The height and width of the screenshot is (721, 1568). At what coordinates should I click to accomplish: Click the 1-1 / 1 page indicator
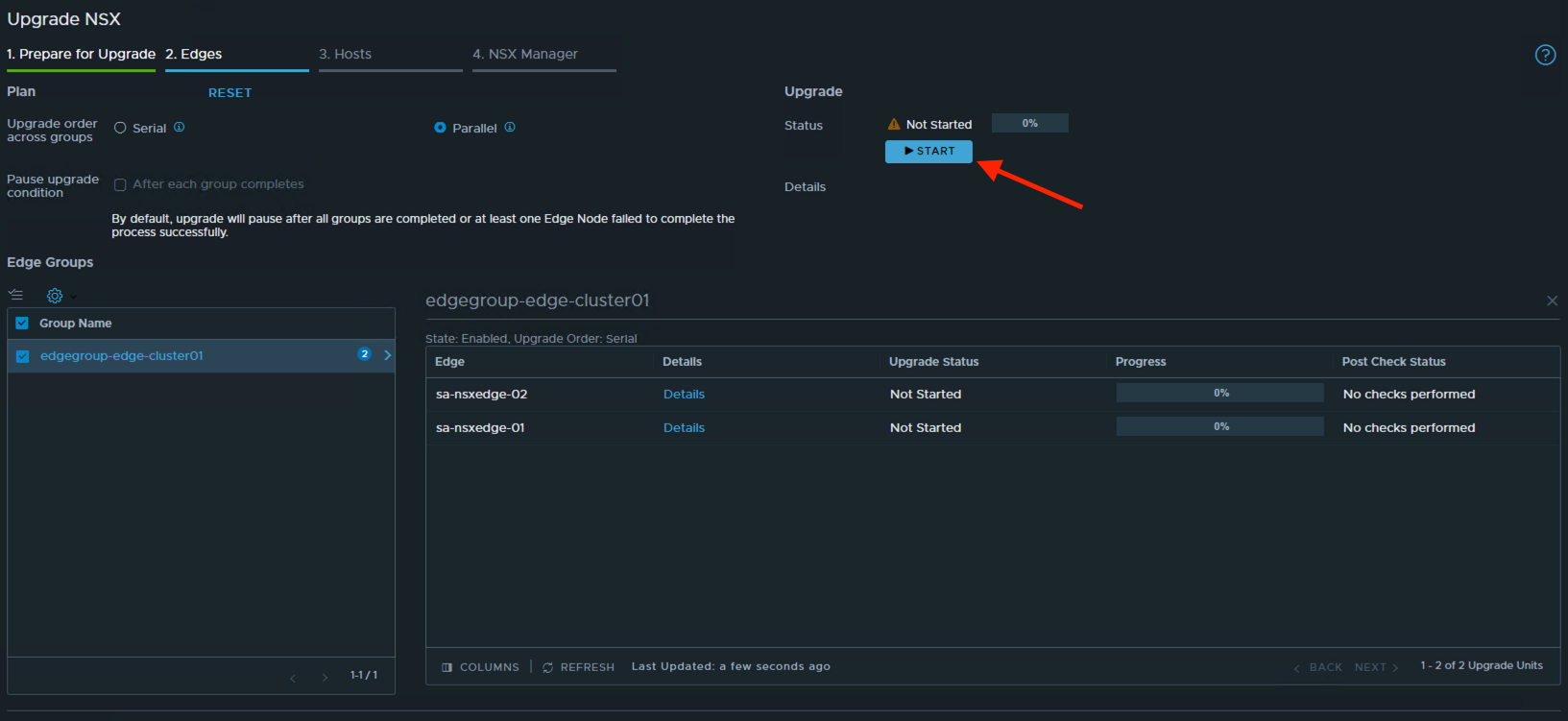[364, 675]
